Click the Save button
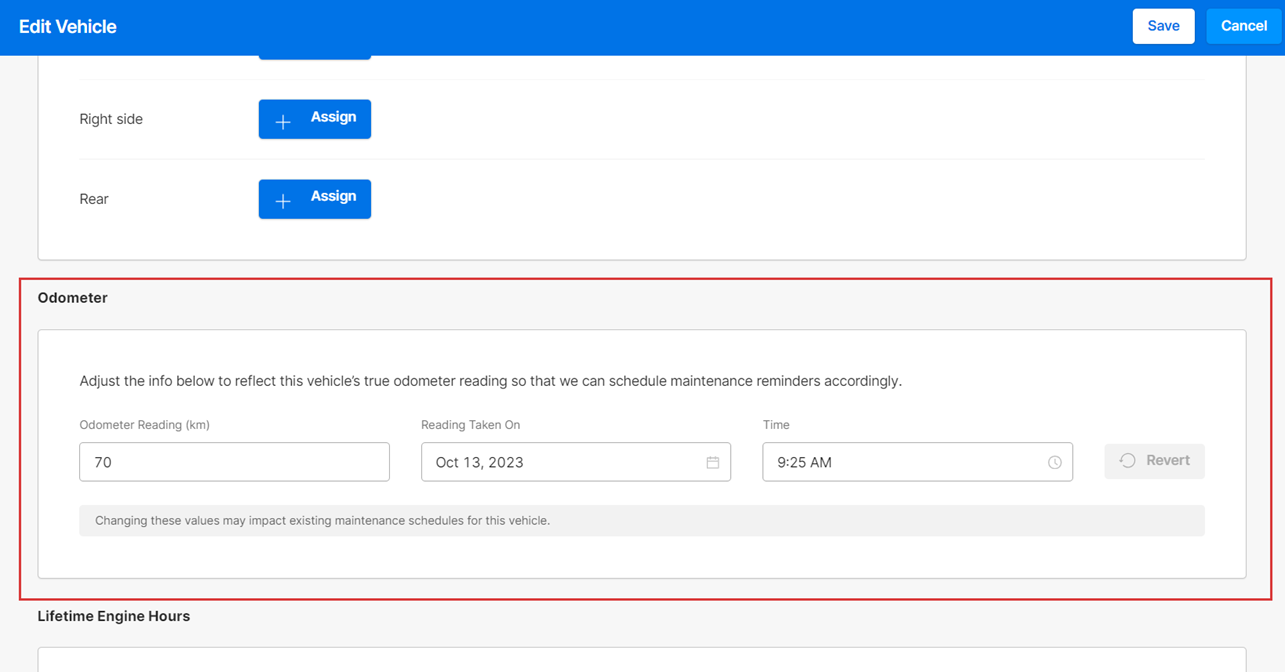 (x=1162, y=26)
